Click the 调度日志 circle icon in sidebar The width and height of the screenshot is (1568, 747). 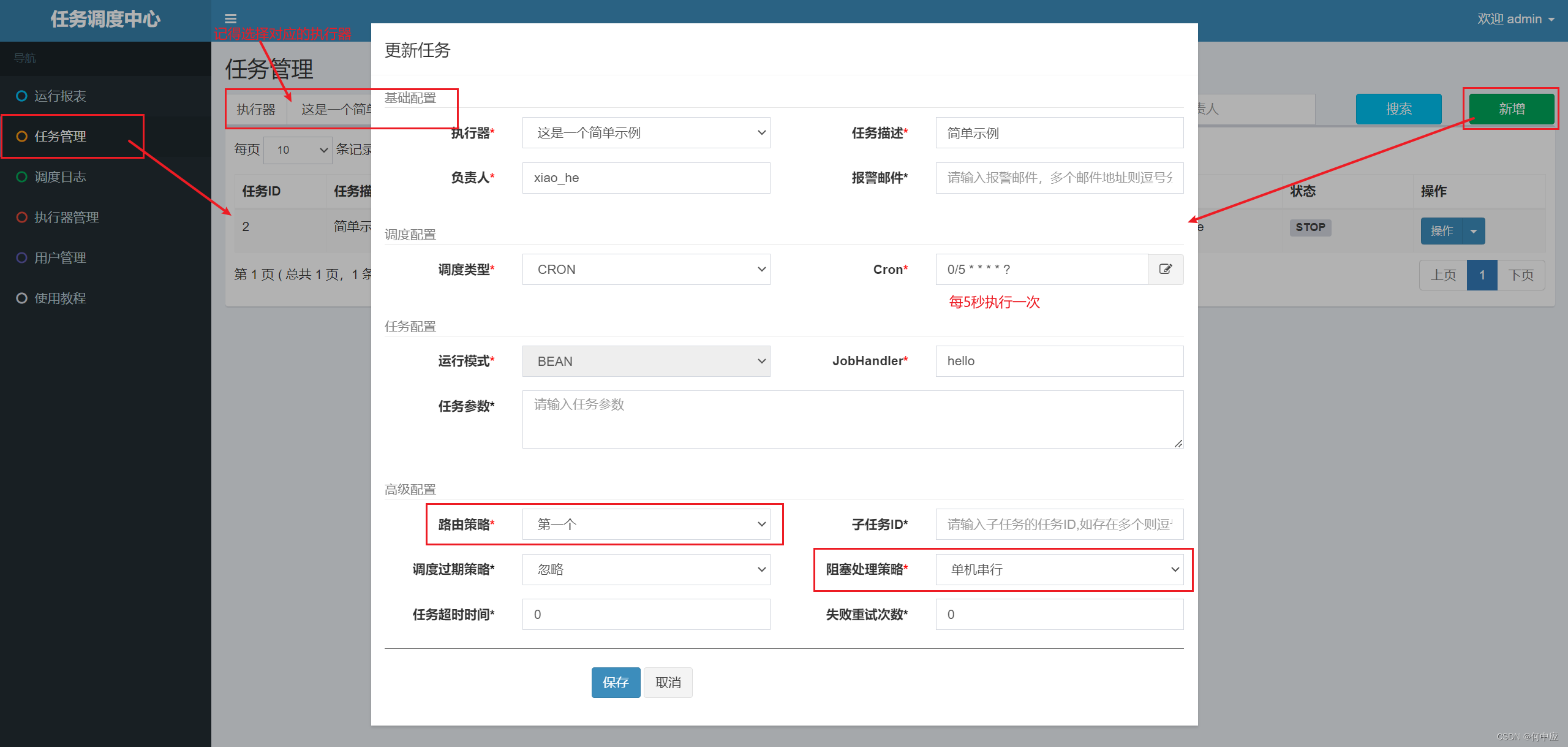coord(21,177)
